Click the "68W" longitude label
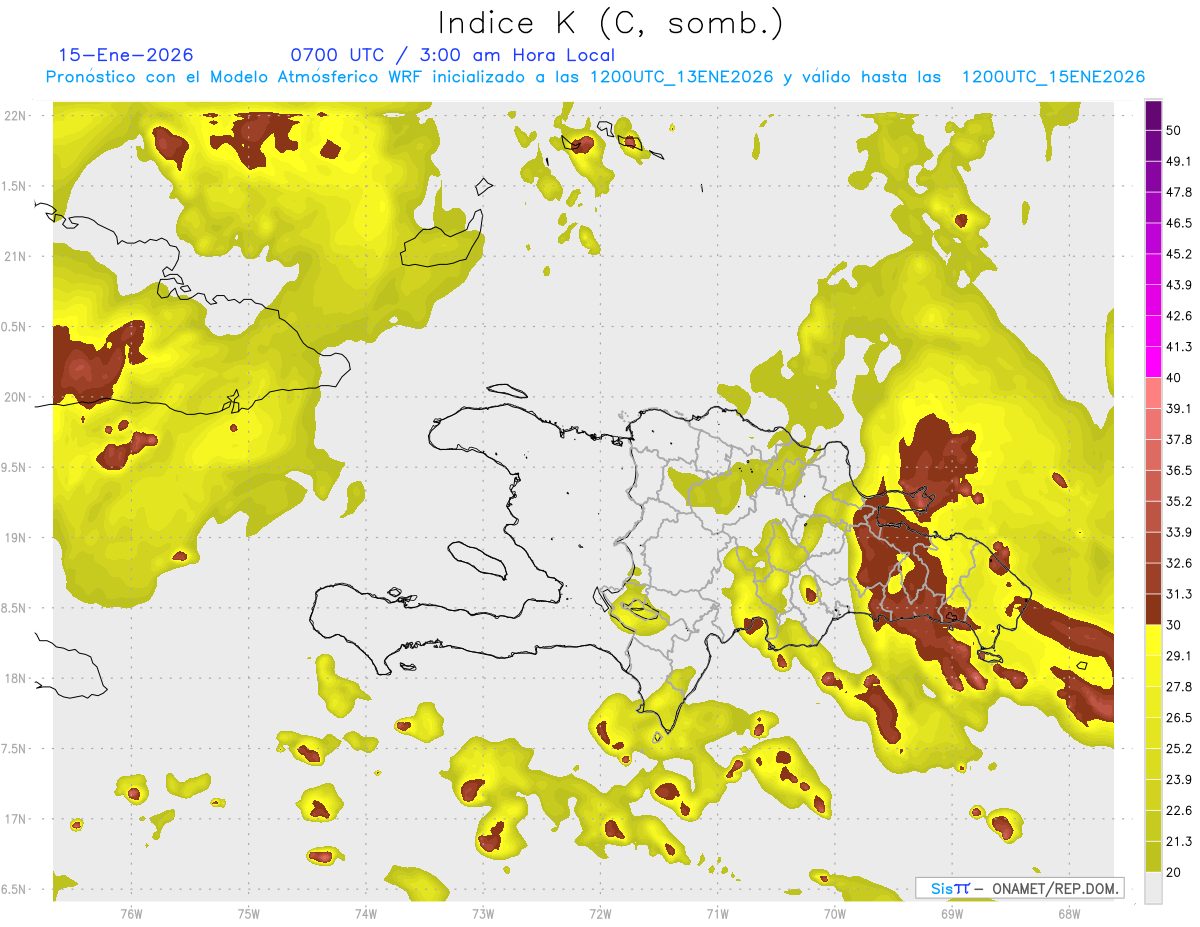Screen dimensions: 1200x927 (1068, 913)
